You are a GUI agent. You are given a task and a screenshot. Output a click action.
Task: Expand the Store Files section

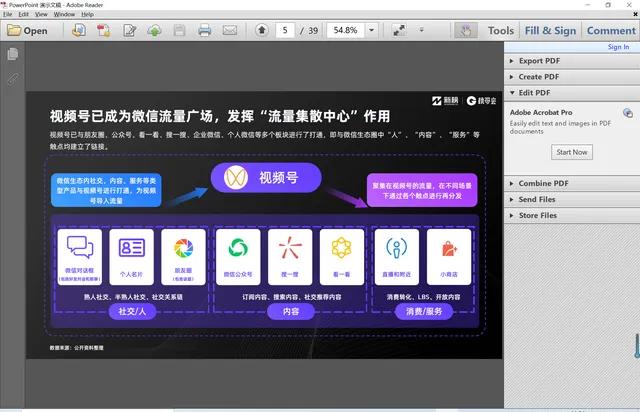click(x=572, y=216)
